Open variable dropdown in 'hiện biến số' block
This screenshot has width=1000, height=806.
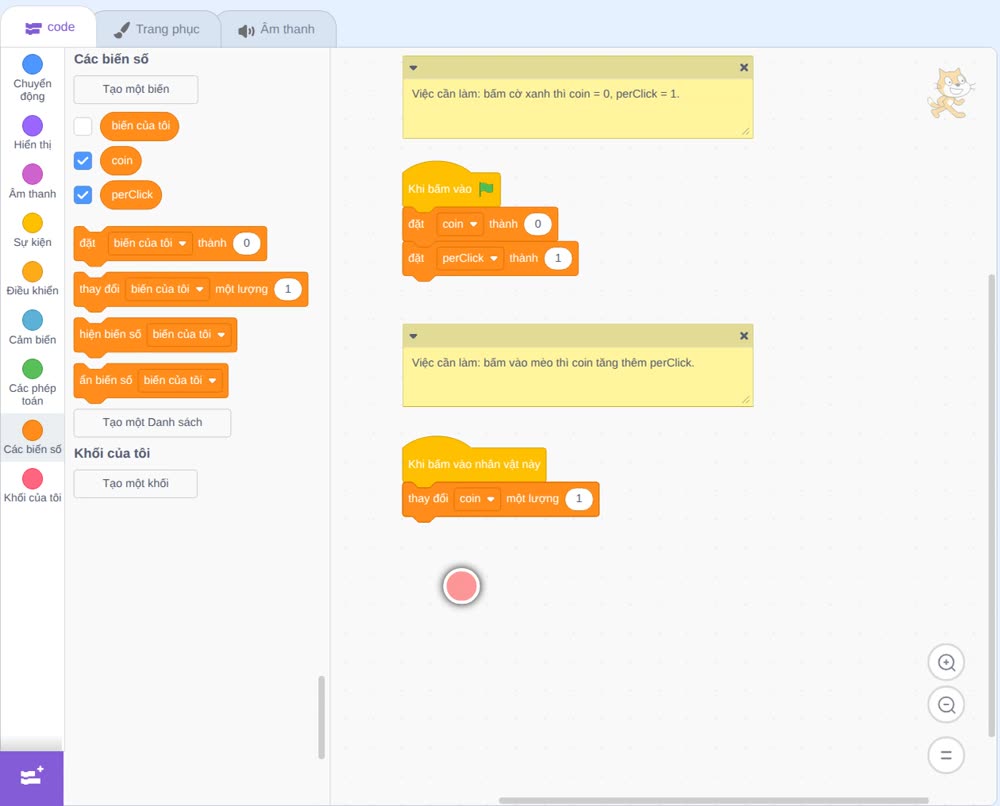(189, 334)
